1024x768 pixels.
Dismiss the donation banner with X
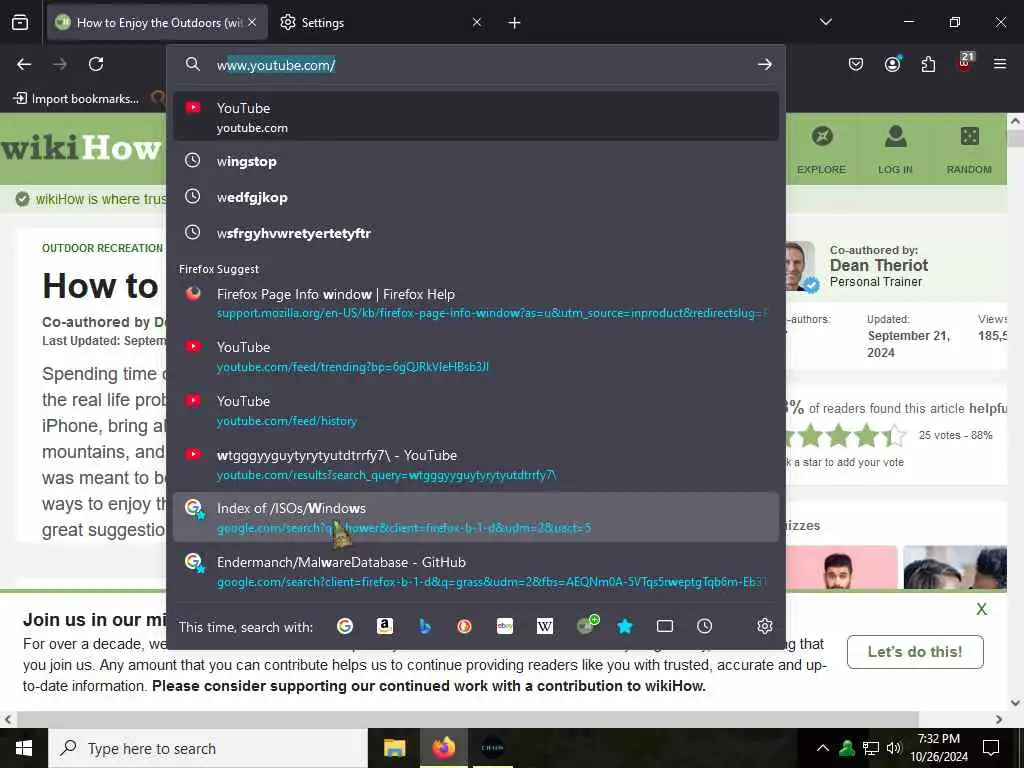pos(981,609)
